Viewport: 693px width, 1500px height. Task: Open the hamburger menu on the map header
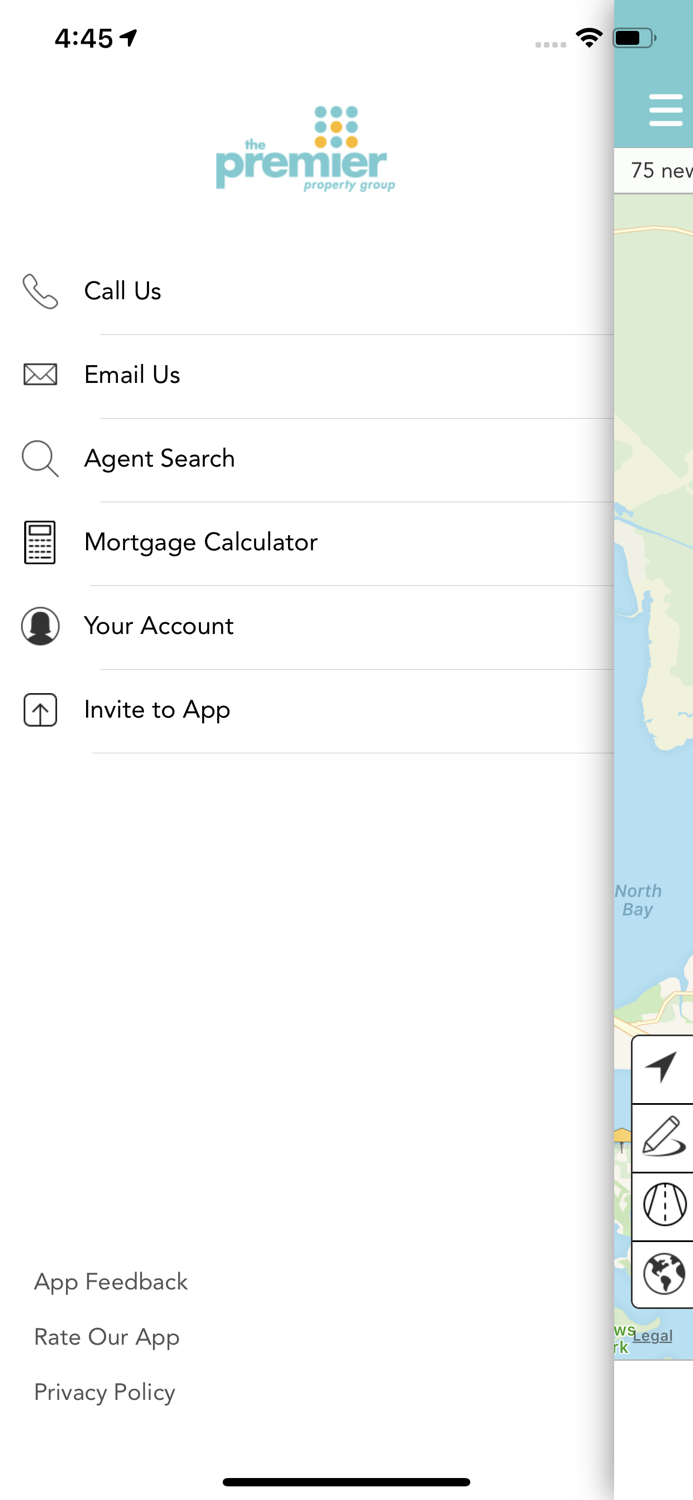[x=666, y=110]
